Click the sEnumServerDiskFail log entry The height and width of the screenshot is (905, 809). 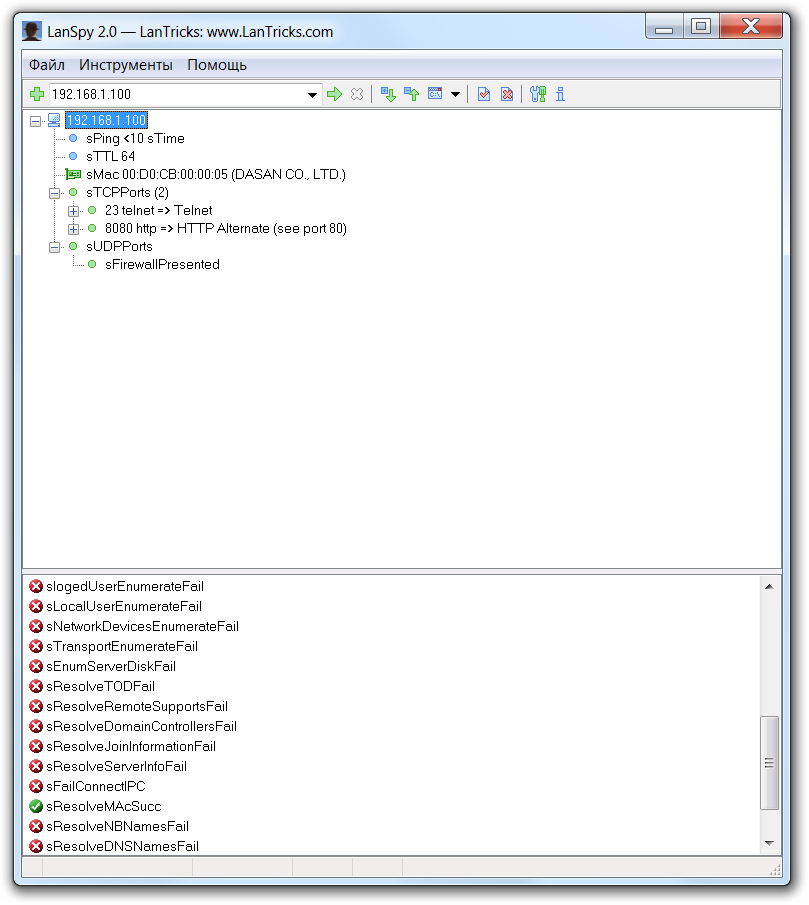(x=111, y=667)
